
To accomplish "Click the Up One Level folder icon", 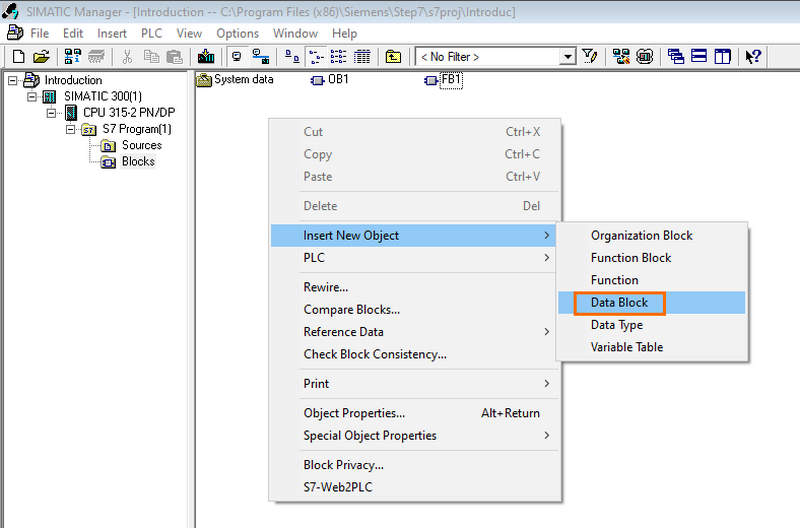I will (393, 56).
